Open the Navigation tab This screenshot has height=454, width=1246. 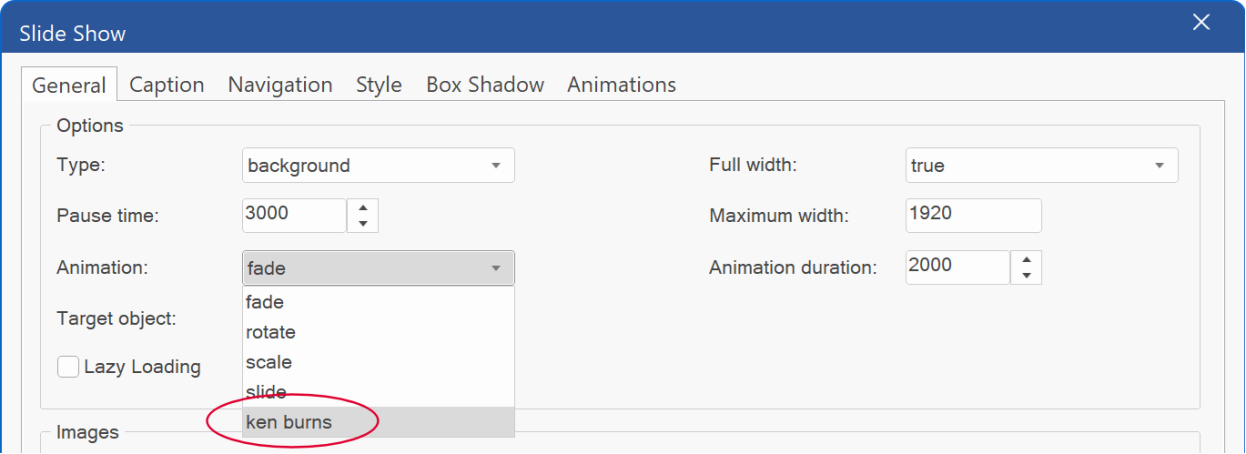[x=280, y=85]
